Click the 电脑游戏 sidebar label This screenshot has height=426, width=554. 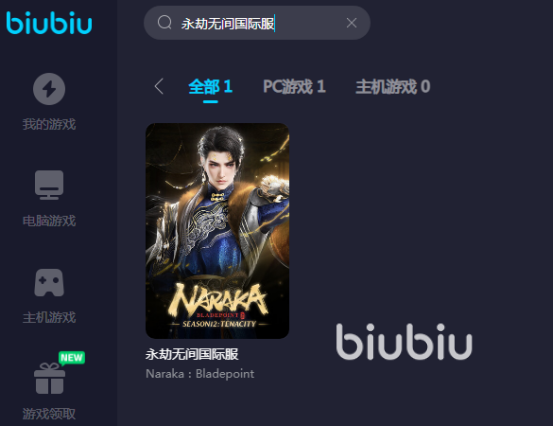(x=49, y=221)
